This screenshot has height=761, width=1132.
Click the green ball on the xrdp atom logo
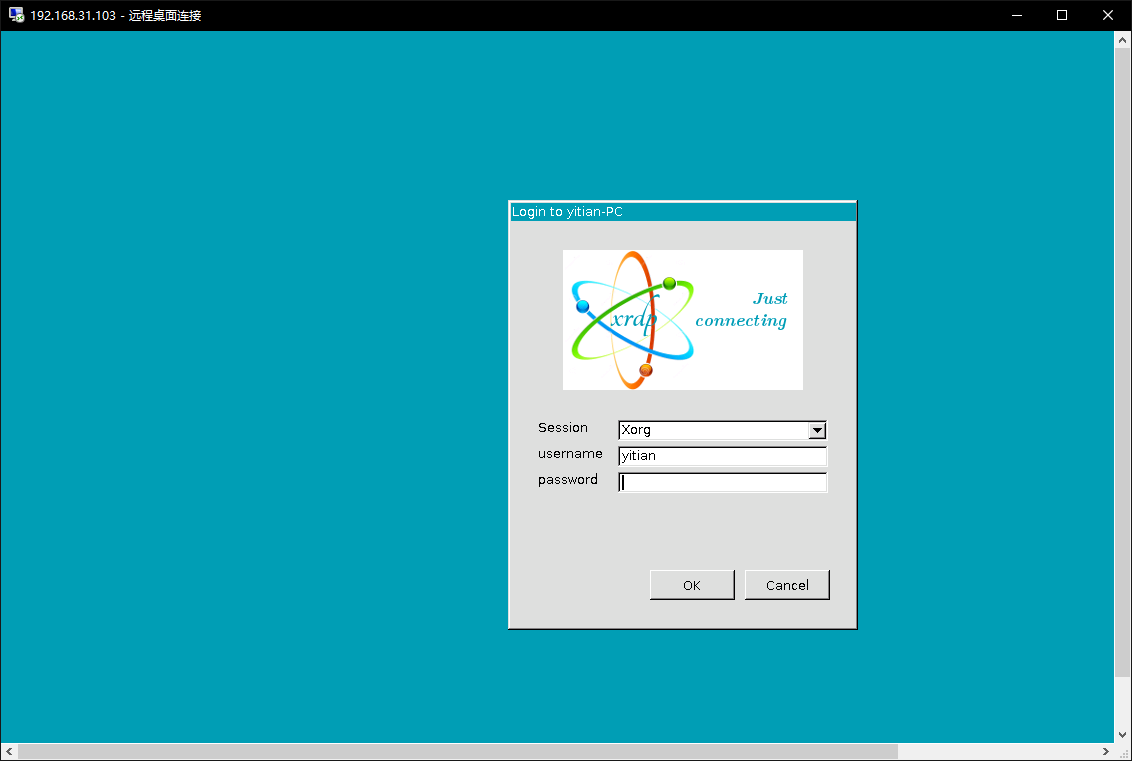[x=670, y=285]
